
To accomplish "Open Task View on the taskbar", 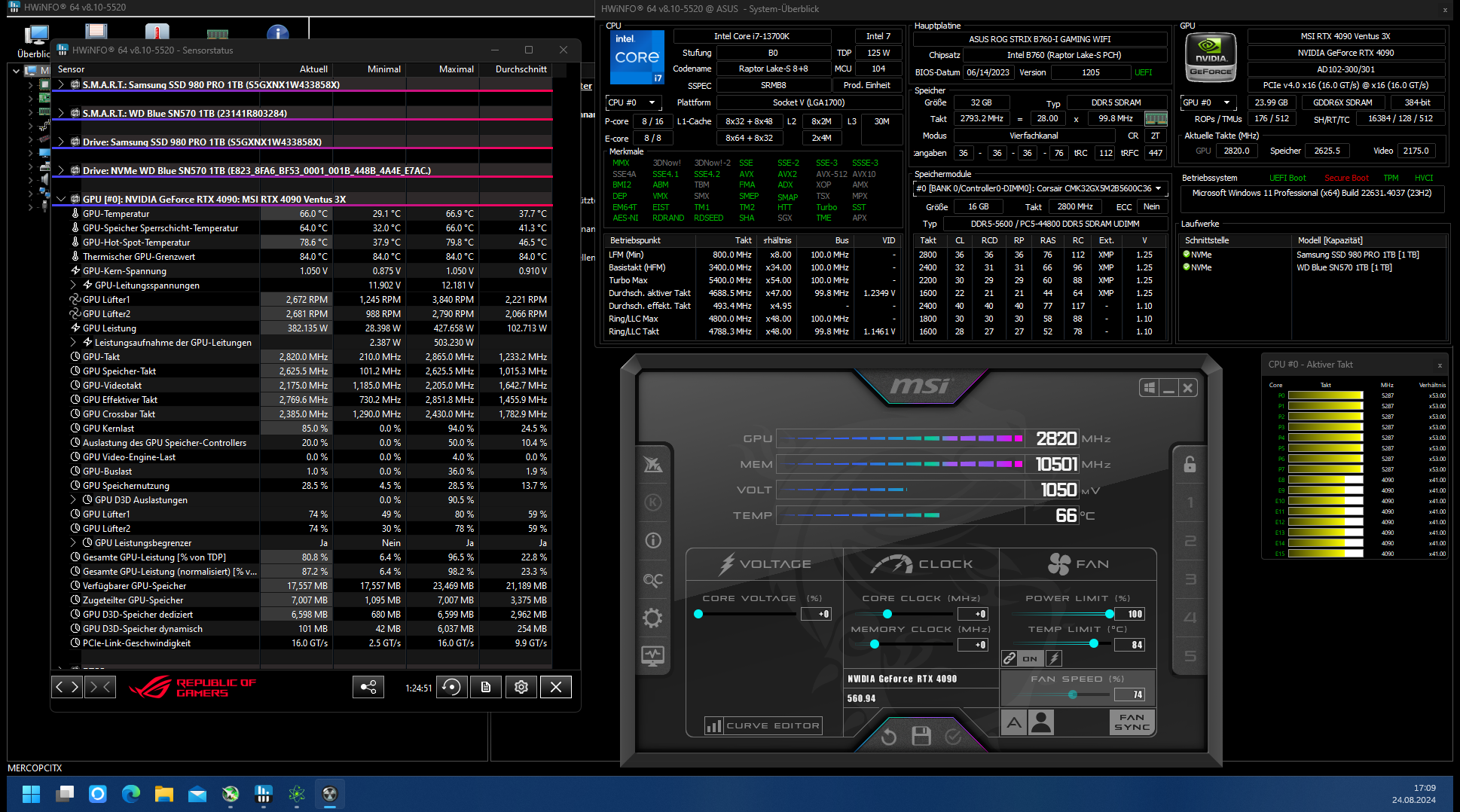I will (65, 794).
